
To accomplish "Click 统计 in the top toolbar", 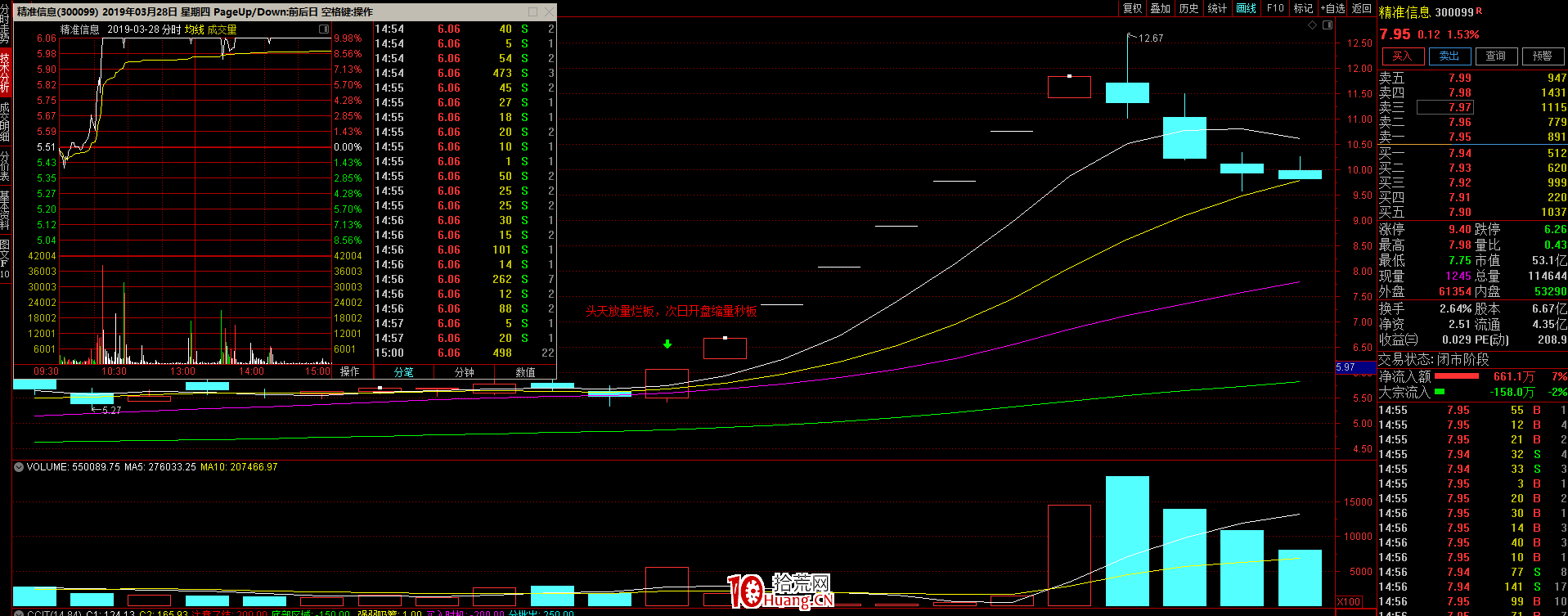I will [x=1218, y=8].
